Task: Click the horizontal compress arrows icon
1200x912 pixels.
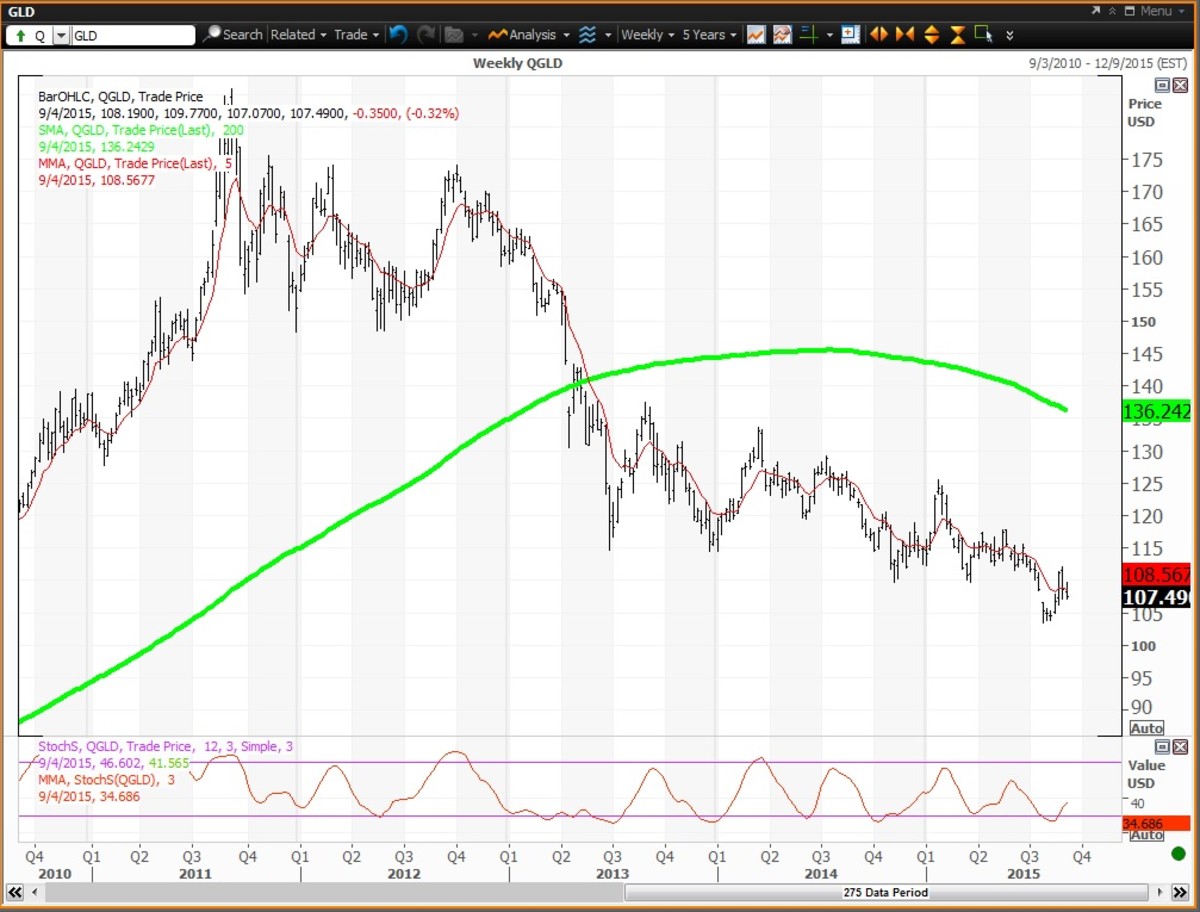Action: pyautogui.click(x=905, y=34)
